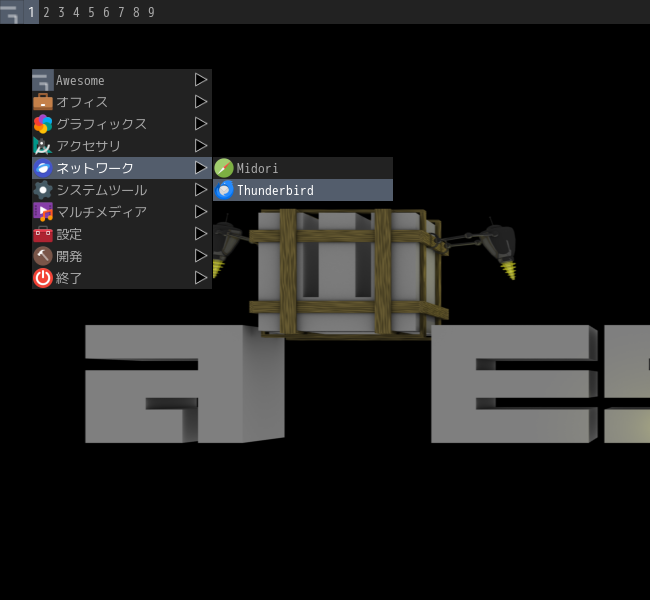Click the globe icon for ネットワーク
Screen dimensions: 650x600
(43, 168)
